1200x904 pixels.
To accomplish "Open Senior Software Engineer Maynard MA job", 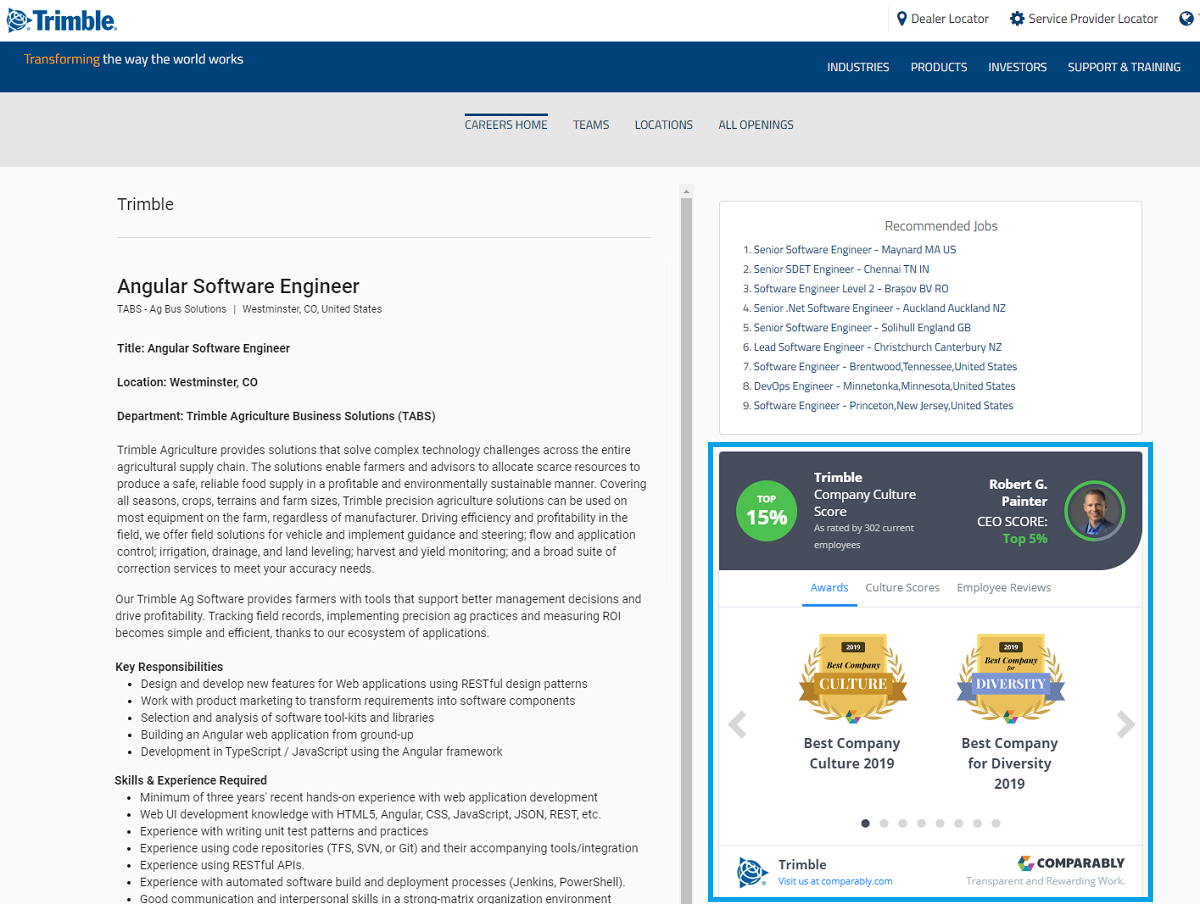I will (855, 250).
